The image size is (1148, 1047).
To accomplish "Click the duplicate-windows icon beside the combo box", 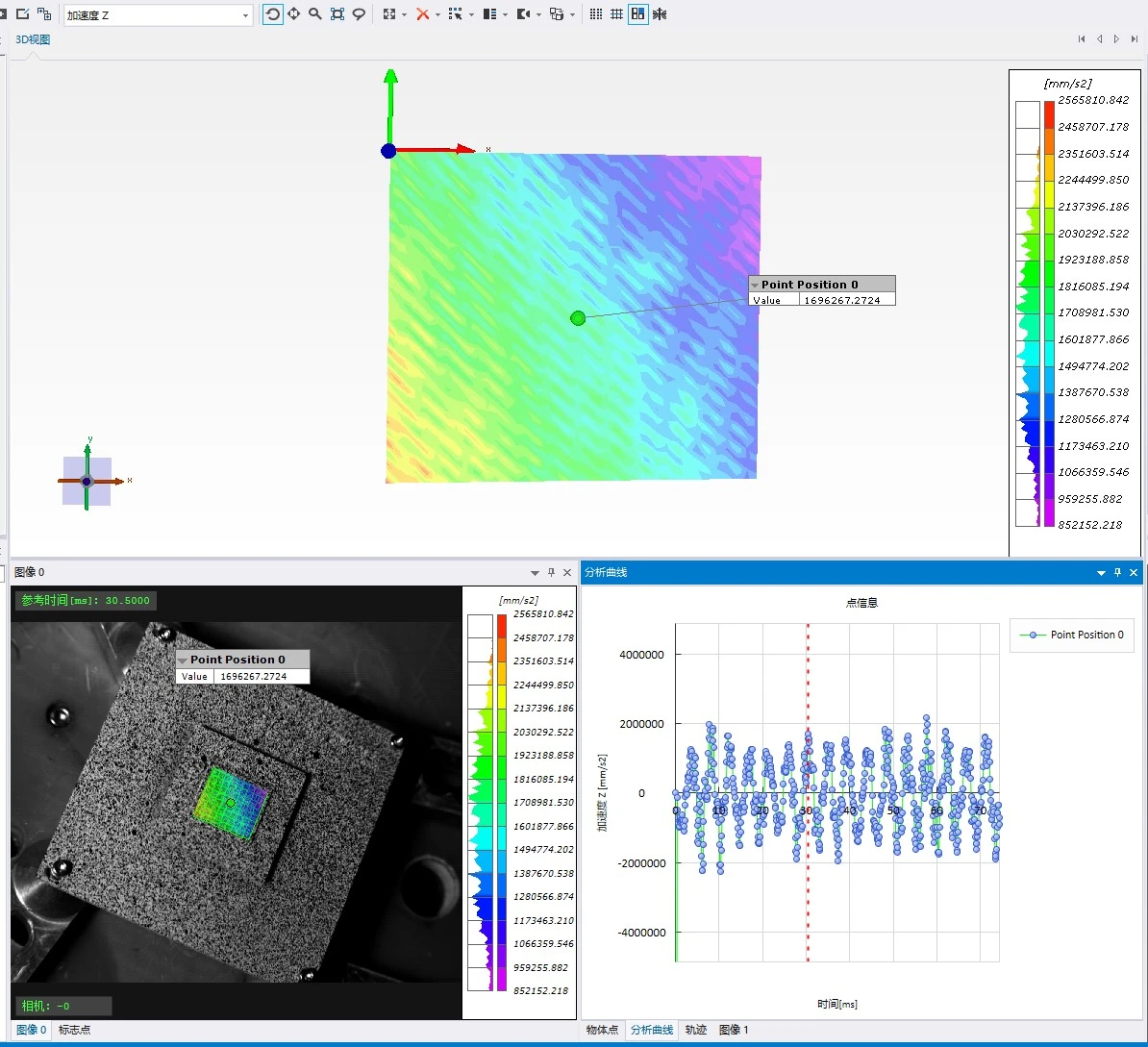I will pyautogui.click(x=44, y=13).
